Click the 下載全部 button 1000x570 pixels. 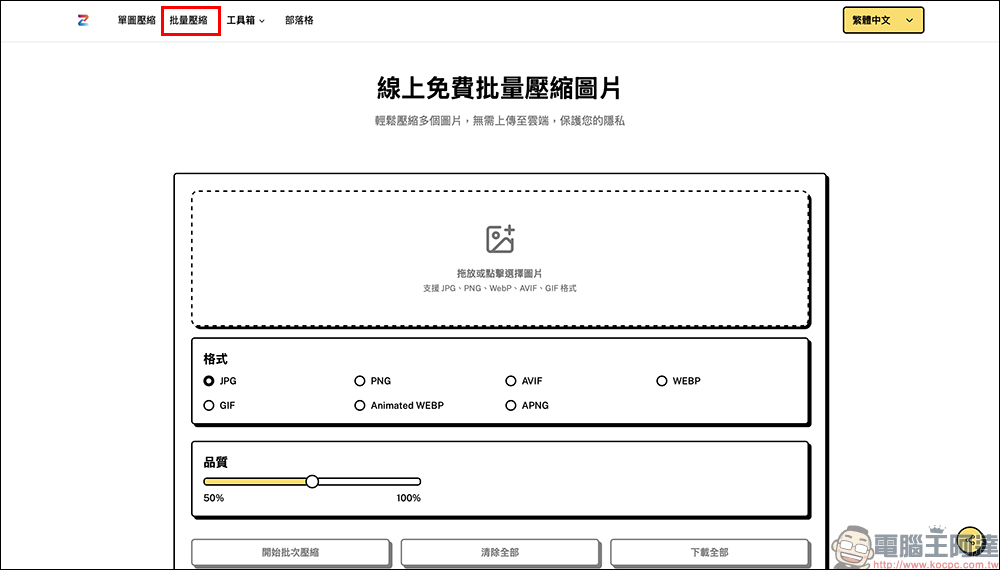coord(709,553)
